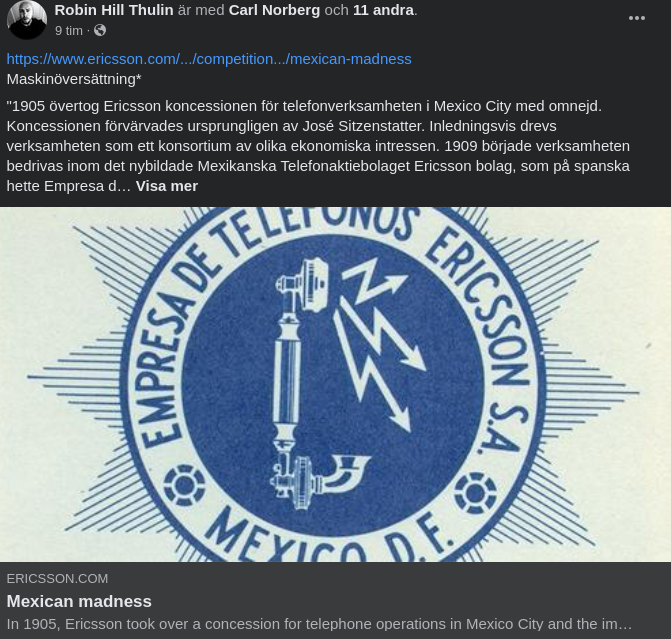The image size is (671, 639).
Task: Click the MEXICO D.F. lettering on emblem
Action: 329,535
